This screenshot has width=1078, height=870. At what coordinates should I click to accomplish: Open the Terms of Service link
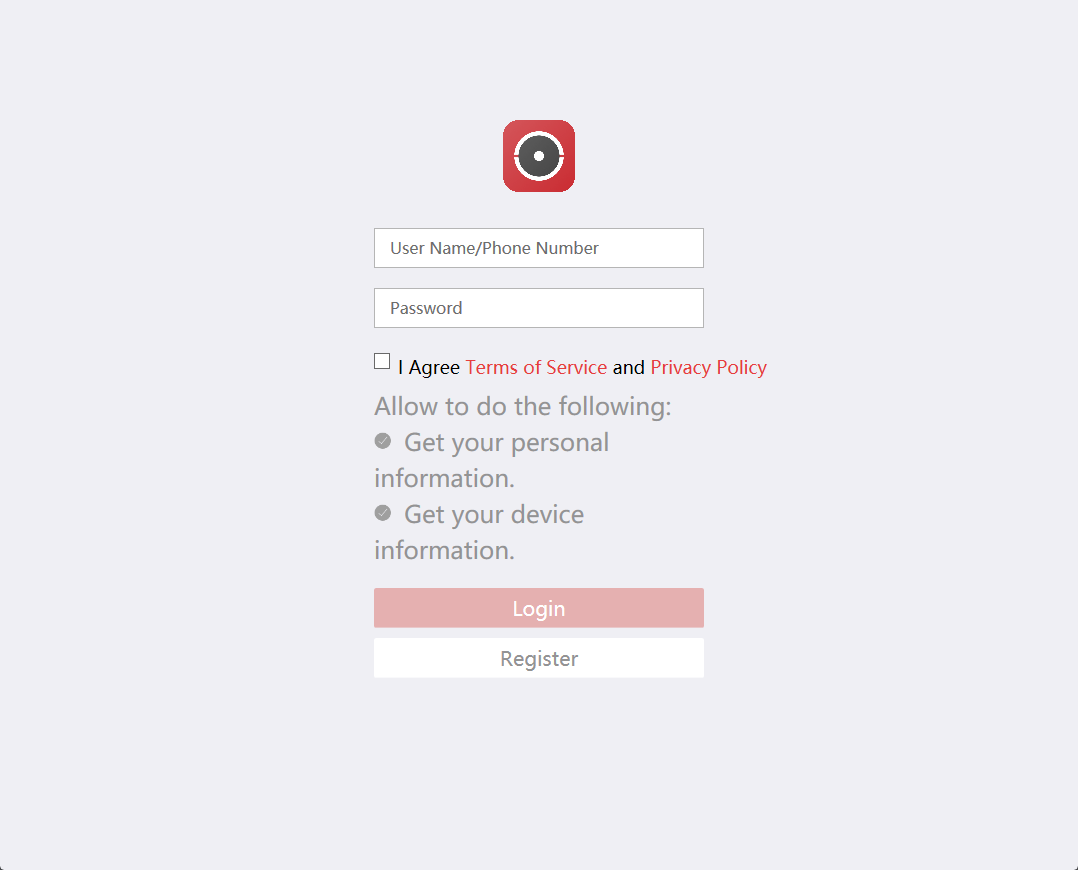[x=536, y=367]
